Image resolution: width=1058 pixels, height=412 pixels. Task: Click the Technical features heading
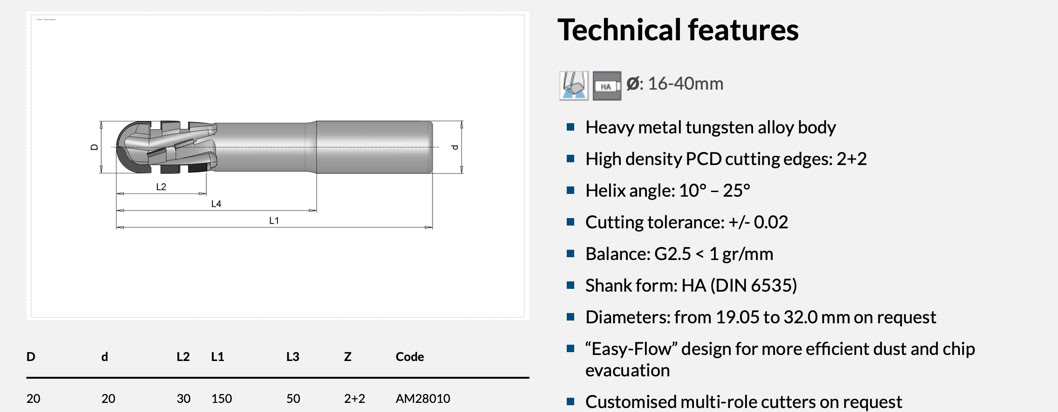tap(678, 30)
